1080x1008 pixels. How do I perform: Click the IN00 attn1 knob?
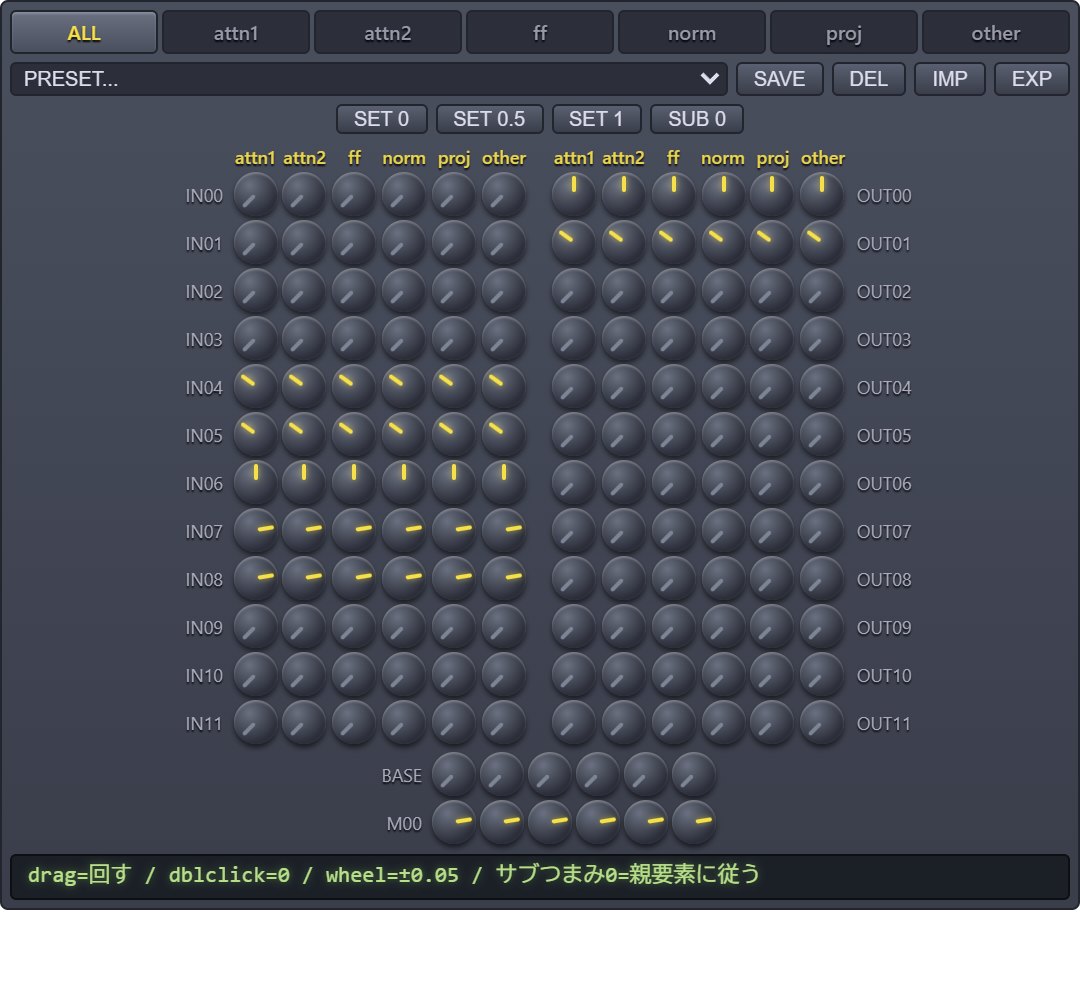point(256,195)
